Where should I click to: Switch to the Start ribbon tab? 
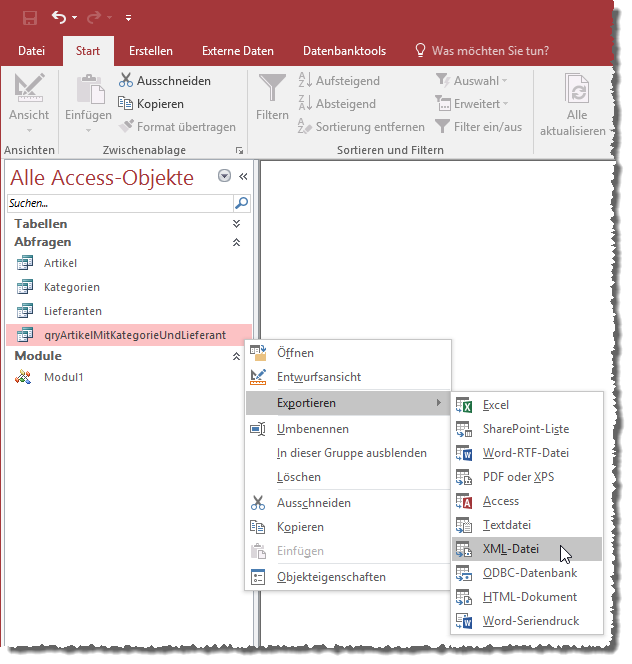pyautogui.click(x=88, y=51)
